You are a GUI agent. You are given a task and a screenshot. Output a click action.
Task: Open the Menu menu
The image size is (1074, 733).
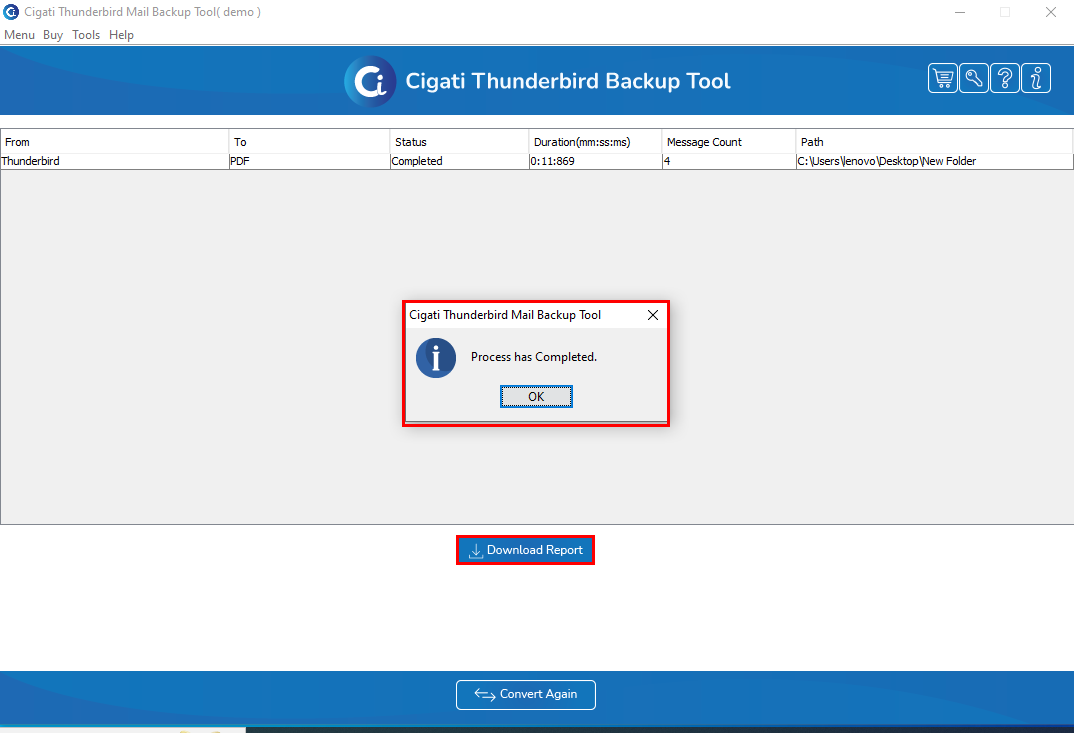point(19,35)
